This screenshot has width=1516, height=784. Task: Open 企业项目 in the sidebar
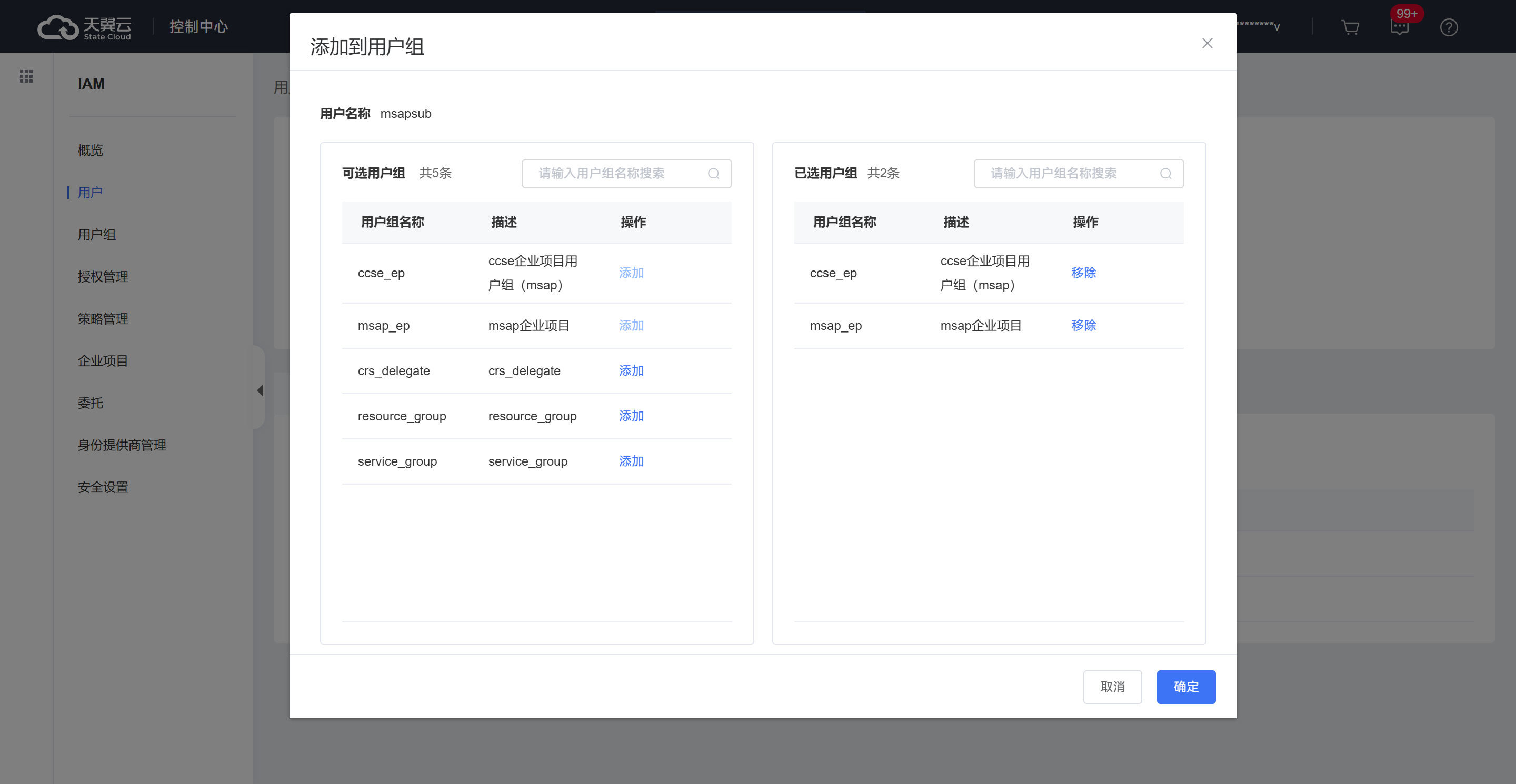coord(103,361)
